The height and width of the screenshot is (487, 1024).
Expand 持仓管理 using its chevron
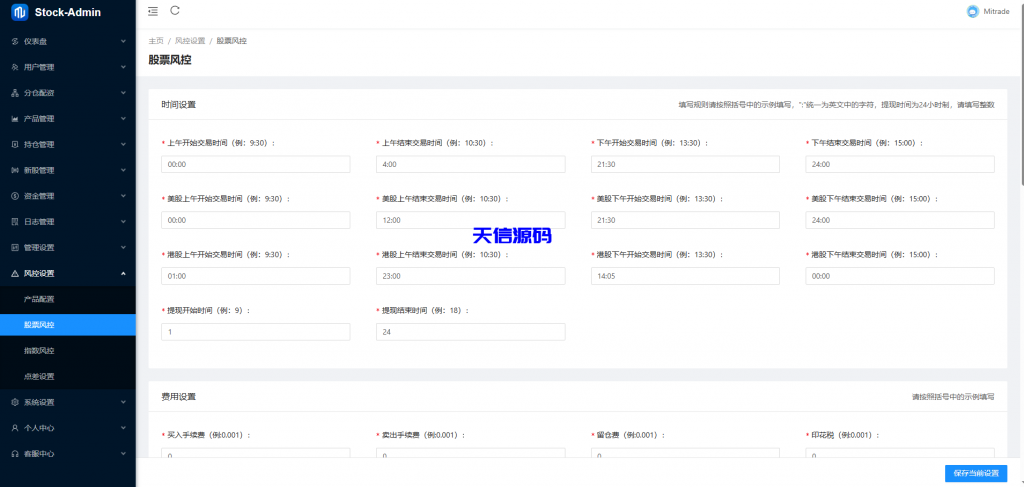pos(123,144)
